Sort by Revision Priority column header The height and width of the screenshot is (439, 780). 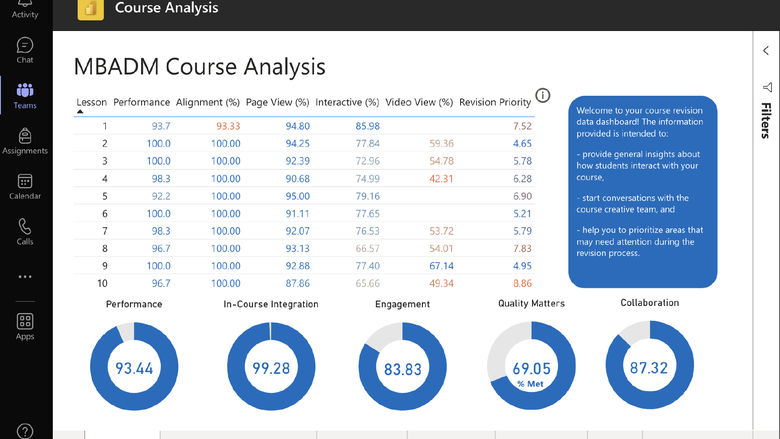pyautogui.click(x=495, y=102)
